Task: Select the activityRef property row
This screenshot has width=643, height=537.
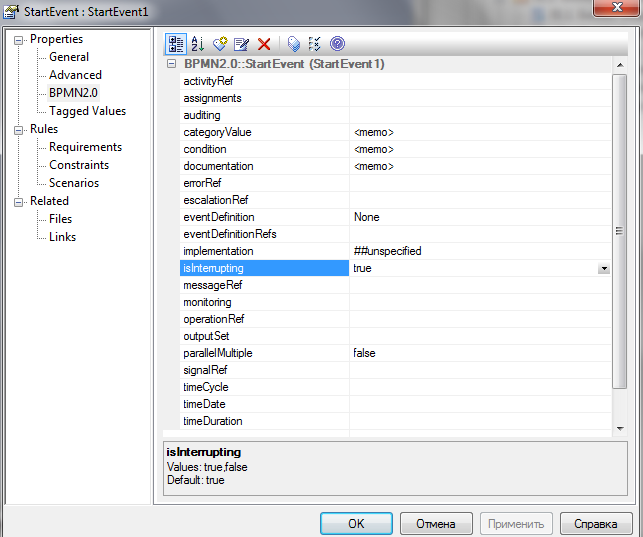Action: point(395,81)
